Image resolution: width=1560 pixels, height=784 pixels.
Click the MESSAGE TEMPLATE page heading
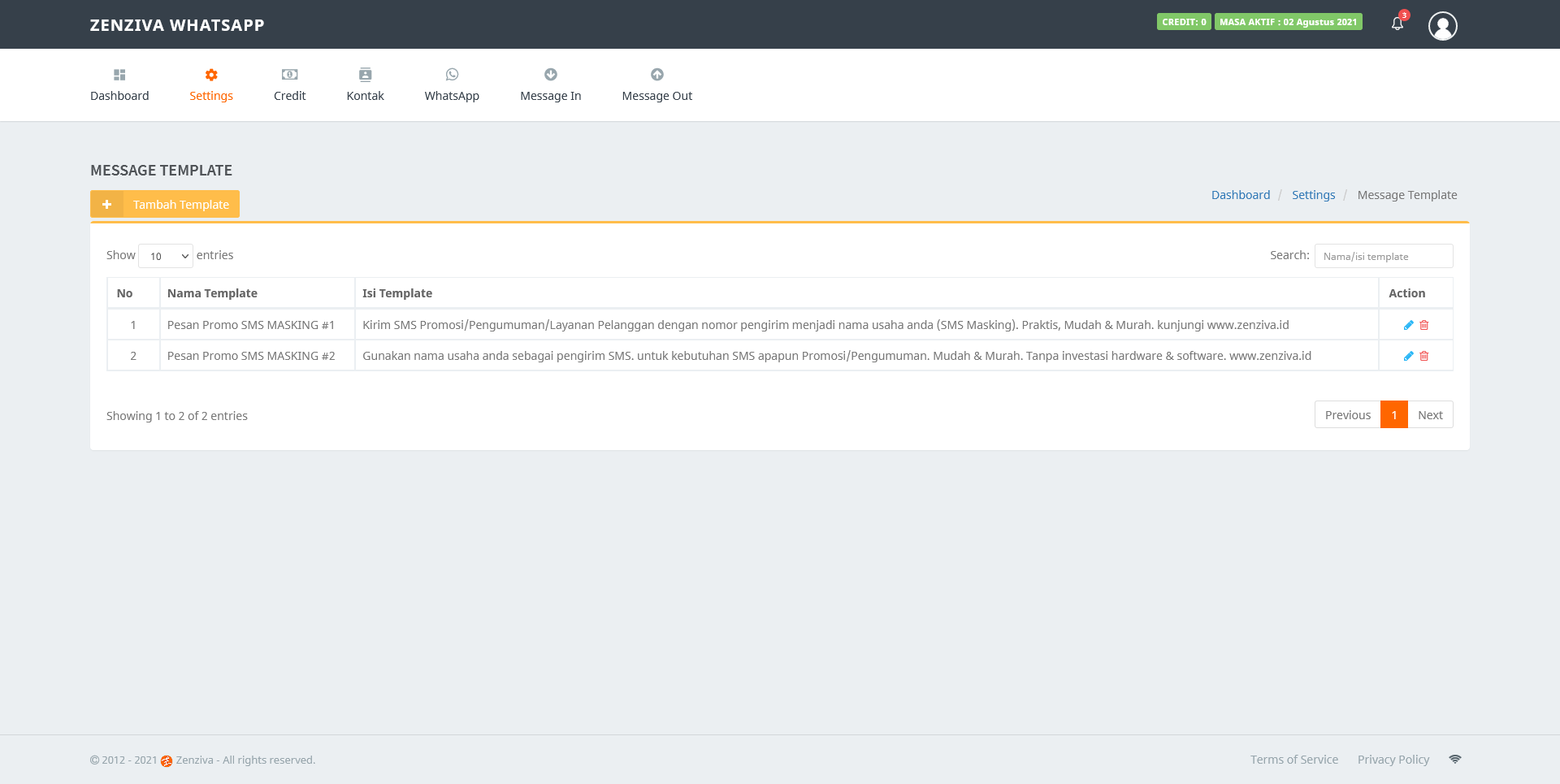162,171
